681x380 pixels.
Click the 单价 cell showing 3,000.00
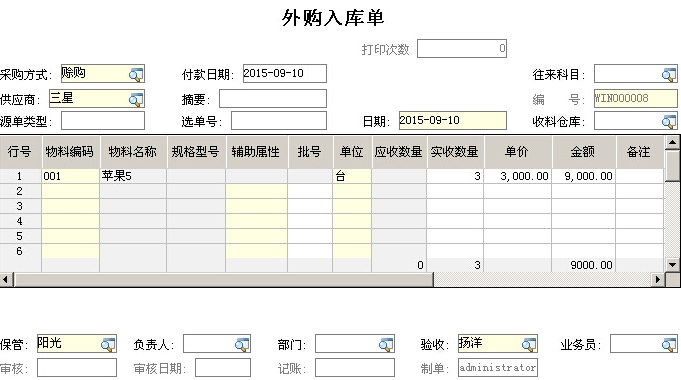click(x=518, y=176)
